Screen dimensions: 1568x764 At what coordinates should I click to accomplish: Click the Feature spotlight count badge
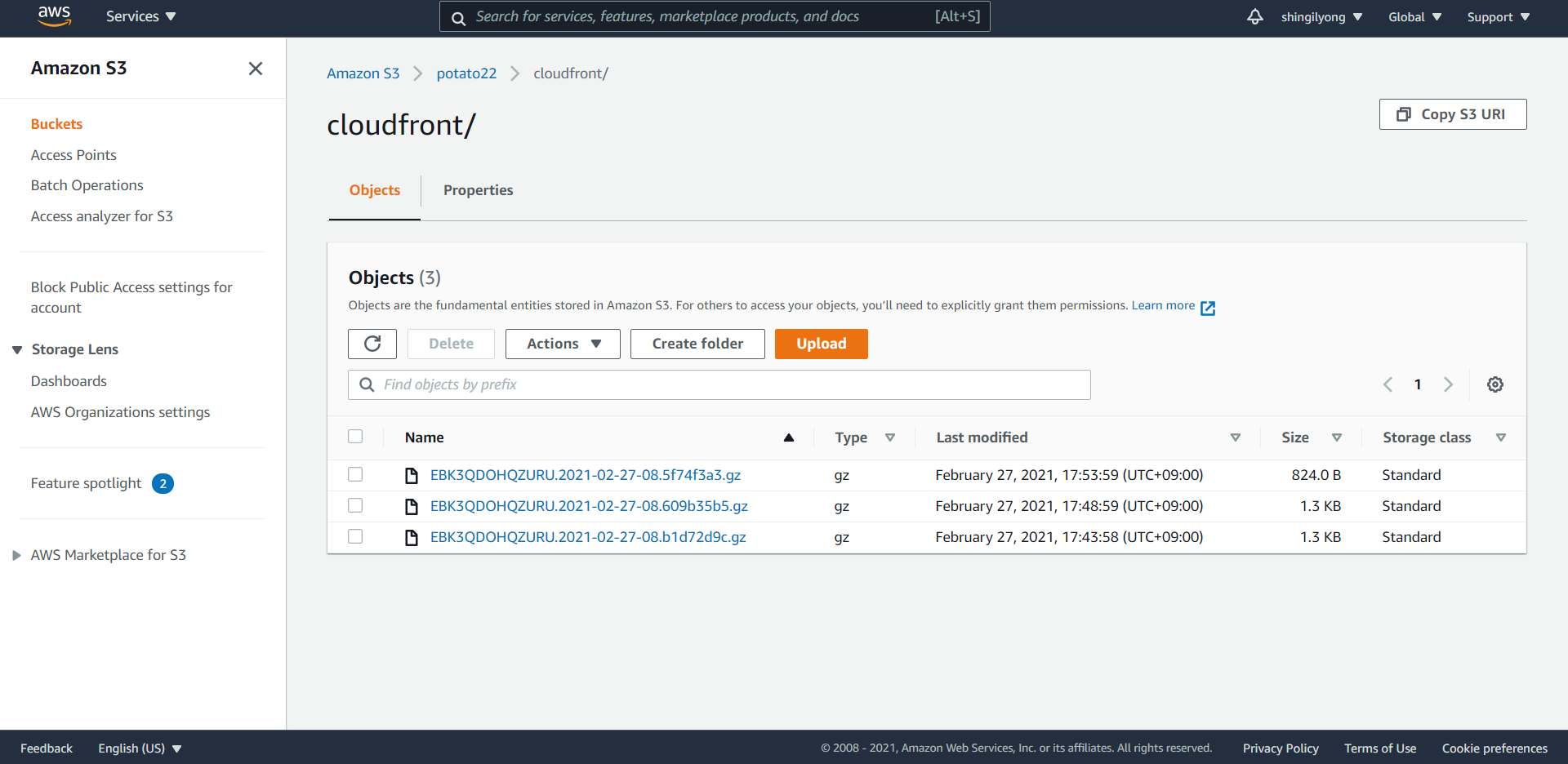[x=163, y=483]
